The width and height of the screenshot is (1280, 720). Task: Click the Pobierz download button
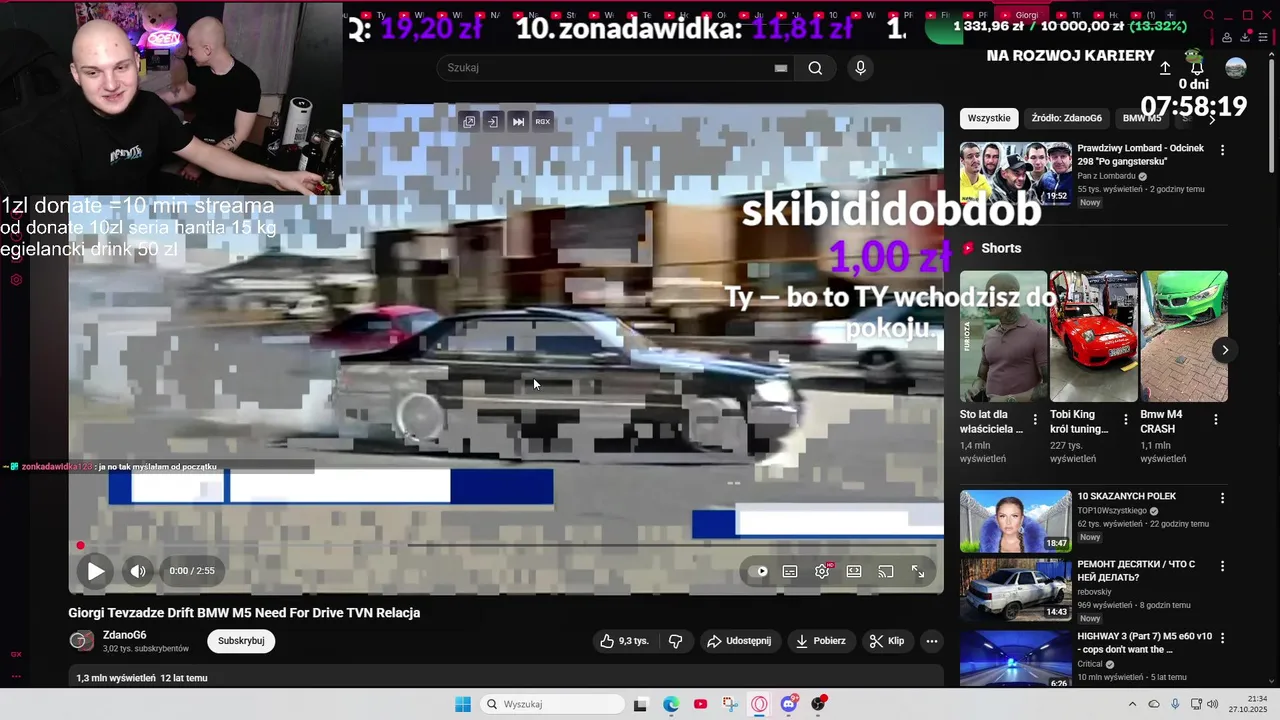pyautogui.click(x=821, y=641)
